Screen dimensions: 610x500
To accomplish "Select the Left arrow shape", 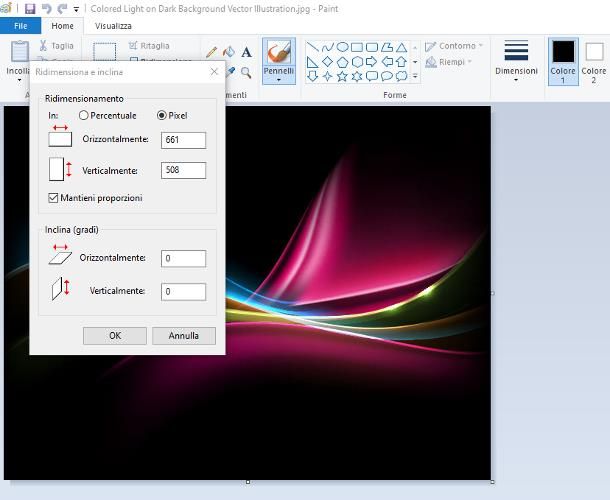I will [x=387, y=61].
